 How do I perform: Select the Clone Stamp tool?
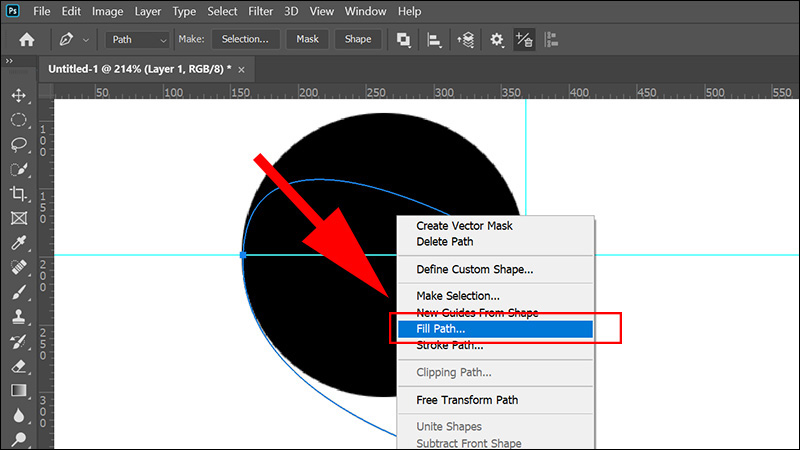[x=19, y=317]
